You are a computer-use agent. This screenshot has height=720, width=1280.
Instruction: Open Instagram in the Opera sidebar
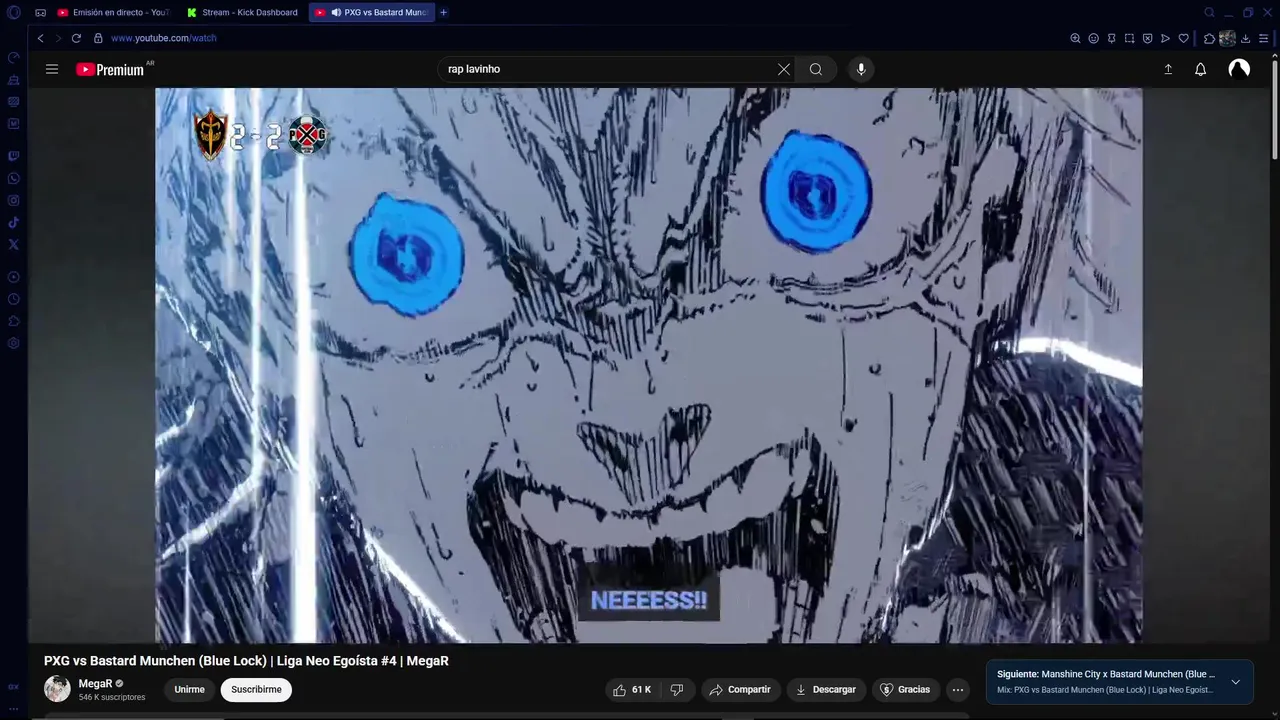(x=14, y=200)
